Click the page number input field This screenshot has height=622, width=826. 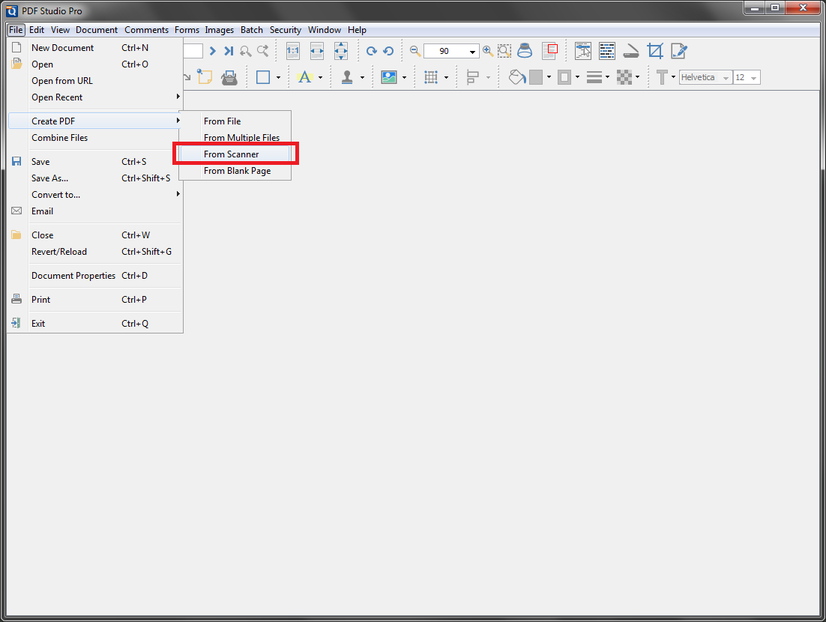pyautogui.click(x=192, y=51)
